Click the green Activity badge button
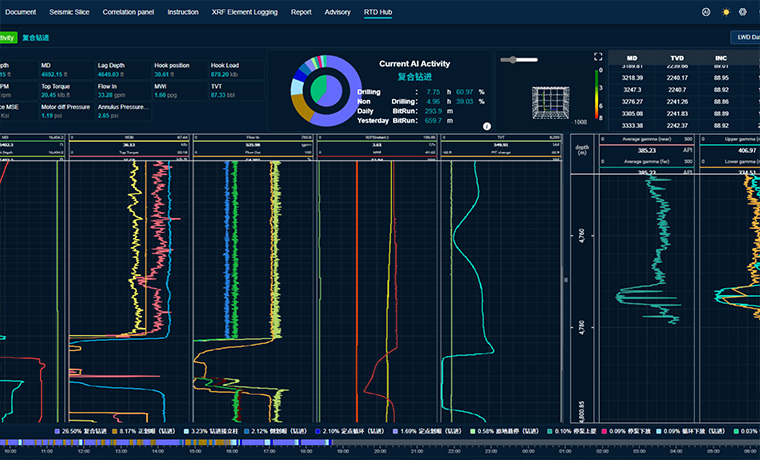The width and height of the screenshot is (760, 460). point(8,37)
